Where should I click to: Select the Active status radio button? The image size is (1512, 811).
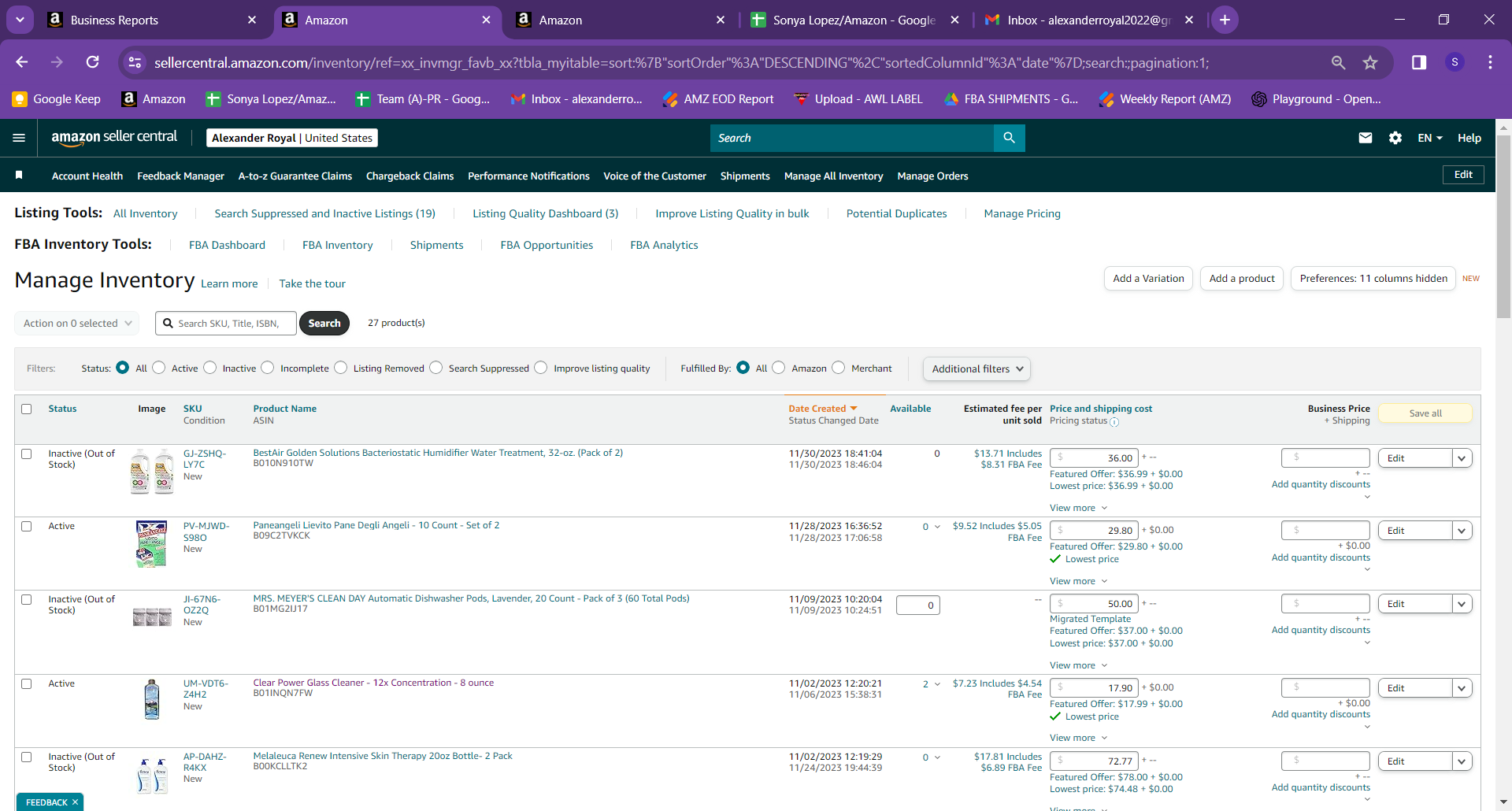(159, 368)
